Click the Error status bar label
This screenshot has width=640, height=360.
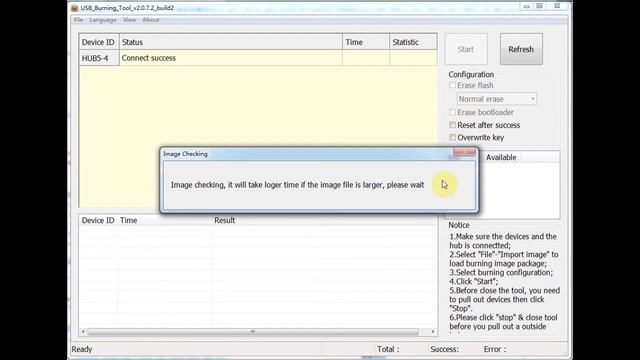point(495,349)
